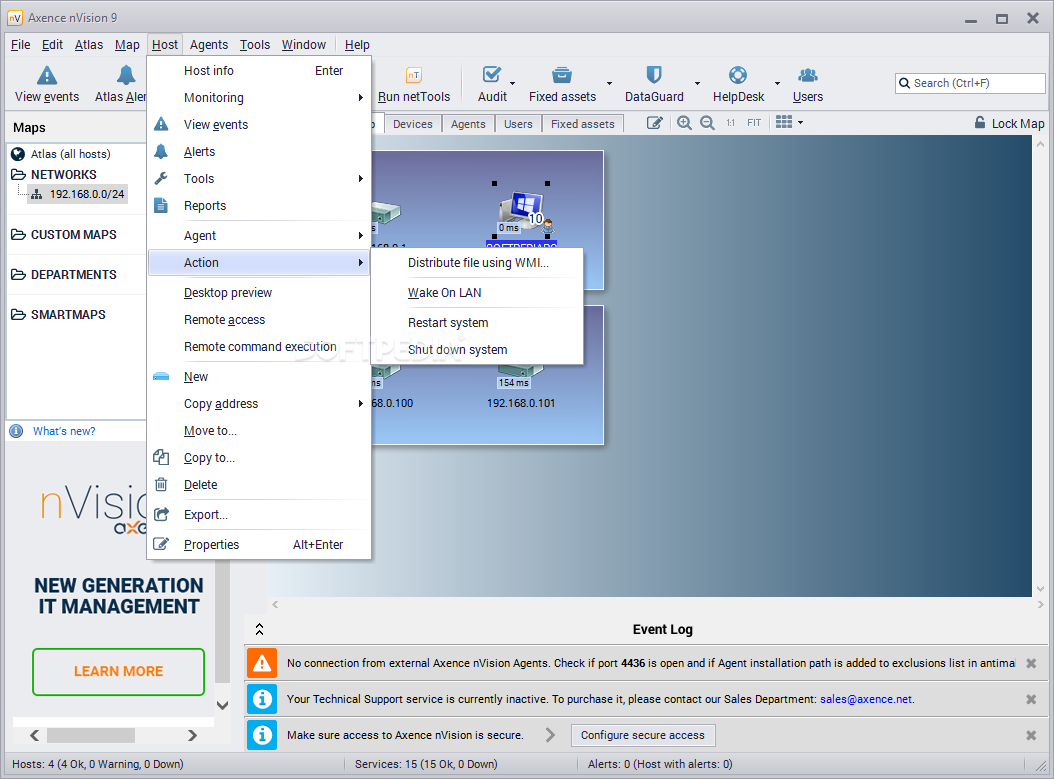Choose Shut down system
The width and height of the screenshot is (1054, 779).
tap(477, 350)
